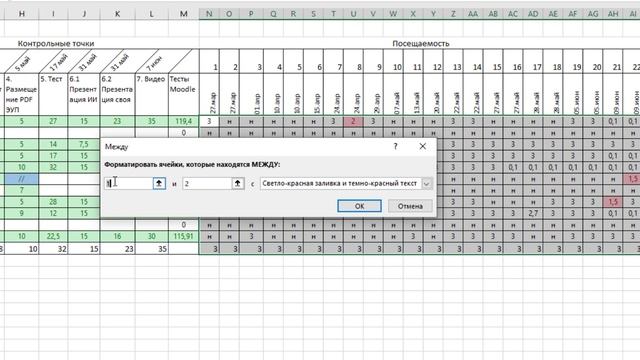Collapse dialog via first range-select arrow icon
Image resolution: width=640 pixels, height=360 pixels.
point(159,183)
